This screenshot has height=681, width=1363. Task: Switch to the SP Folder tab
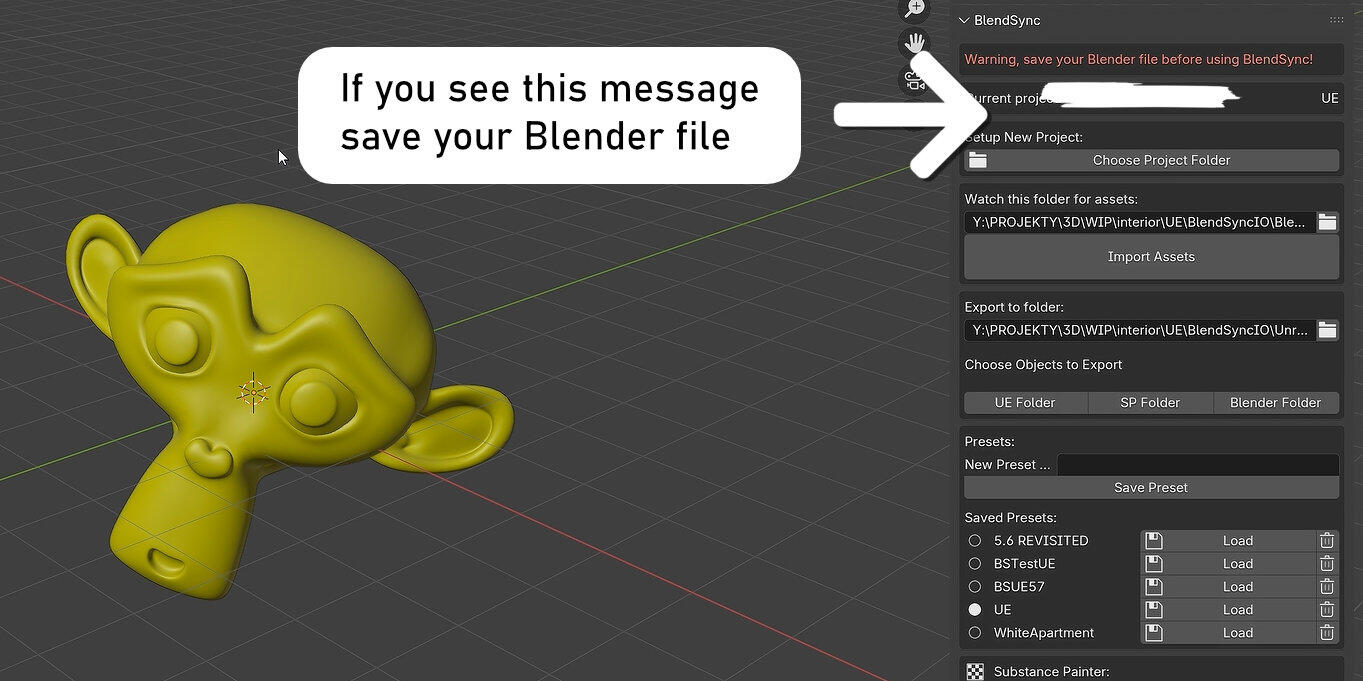[x=1150, y=403]
